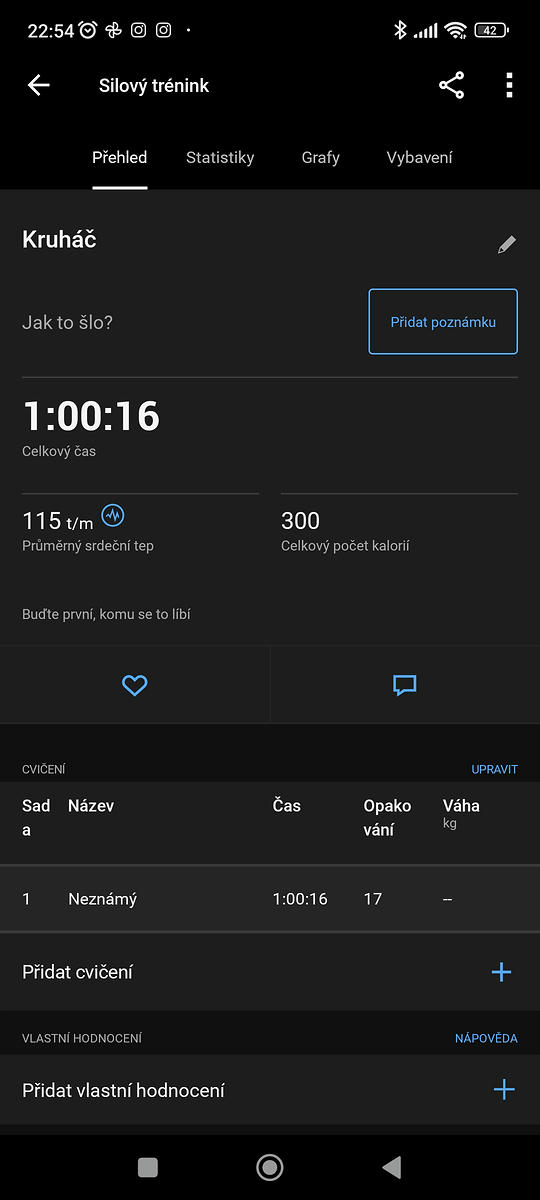The width and height of the screenshot is (540, 1200).
Task: Switch to the Statistiky tab
Action: pos(220,158)
